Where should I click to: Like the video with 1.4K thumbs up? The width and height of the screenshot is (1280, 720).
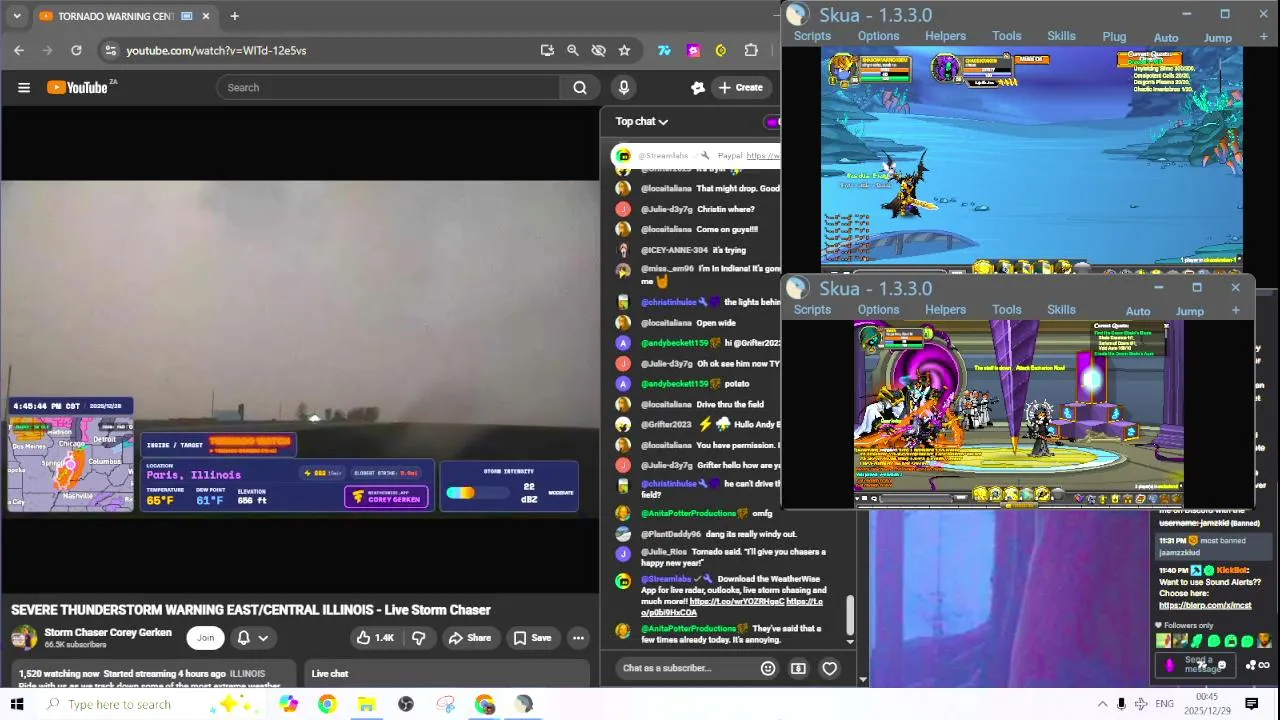376,638
